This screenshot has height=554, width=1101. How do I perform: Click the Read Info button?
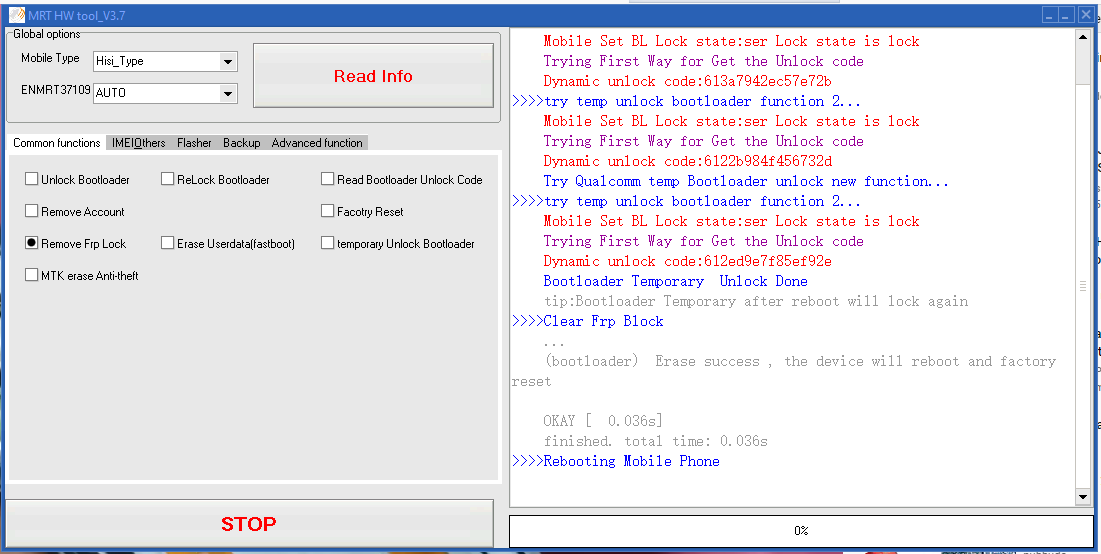point(373,76)
